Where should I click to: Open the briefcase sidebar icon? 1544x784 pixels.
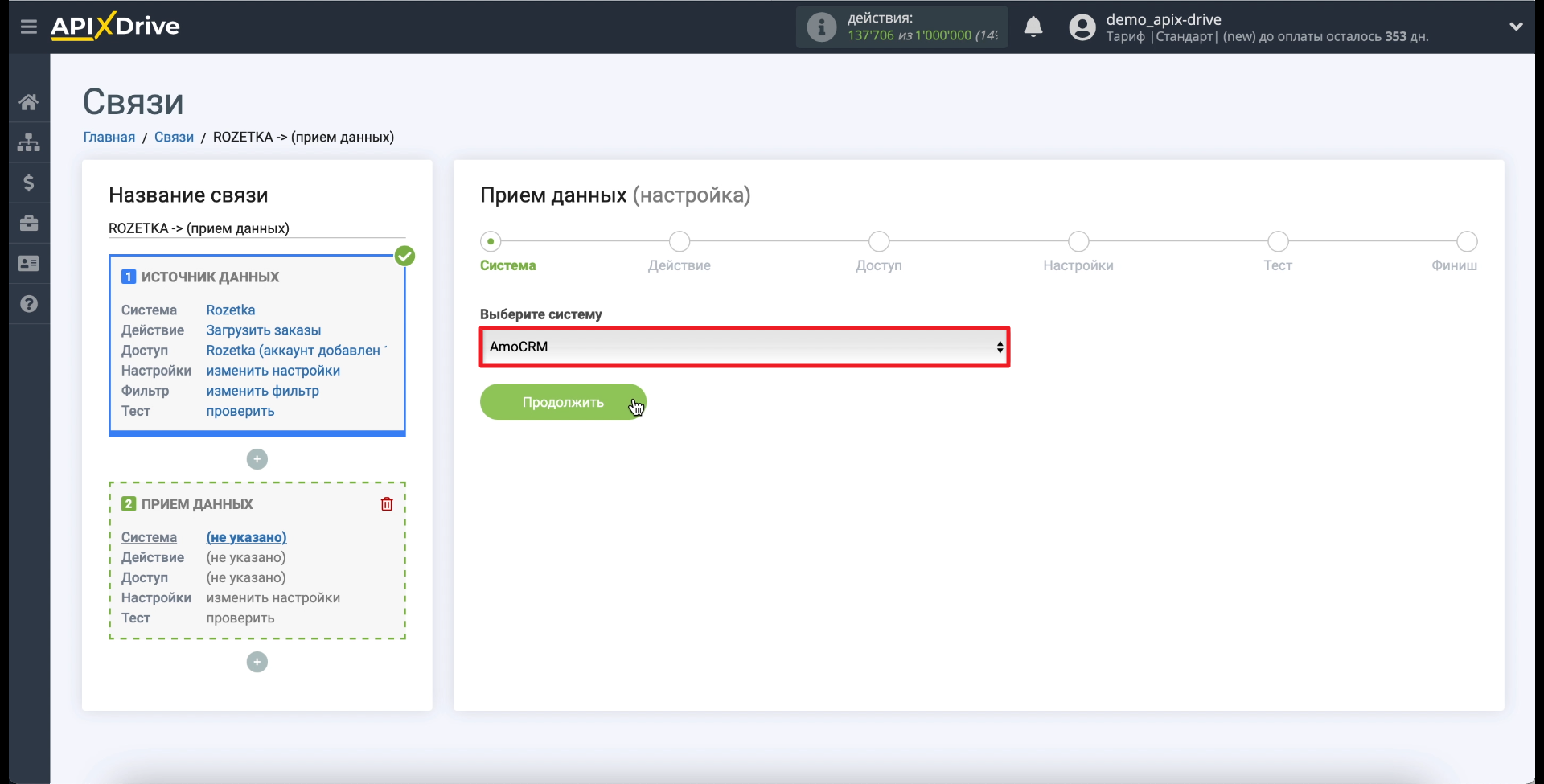point(29,223)
